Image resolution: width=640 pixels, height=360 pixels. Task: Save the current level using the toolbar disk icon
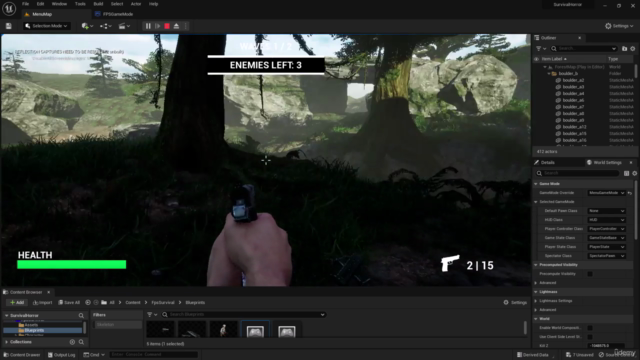(x=9, y=26)
